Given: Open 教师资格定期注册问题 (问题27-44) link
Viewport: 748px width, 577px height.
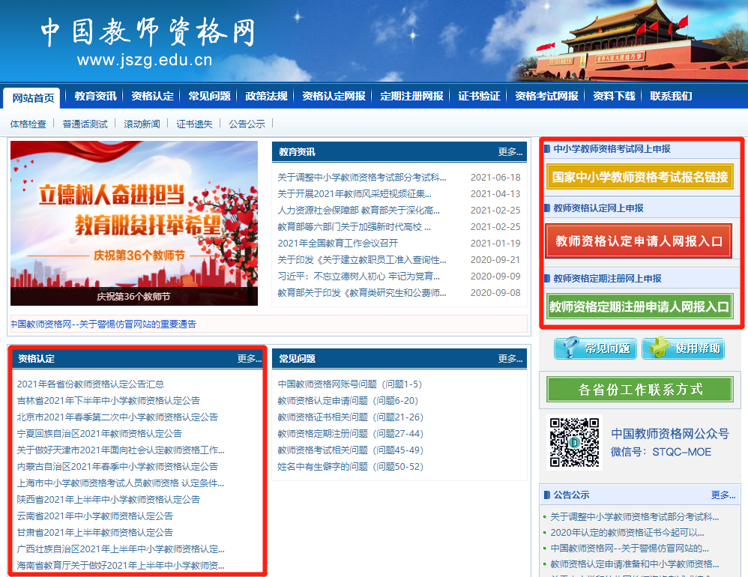Looking at the screenshot, I should 350,433.
